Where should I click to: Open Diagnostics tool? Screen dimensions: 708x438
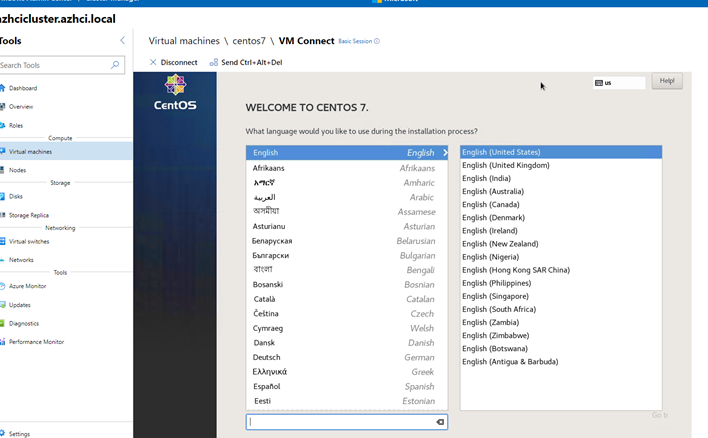(24, 324)
